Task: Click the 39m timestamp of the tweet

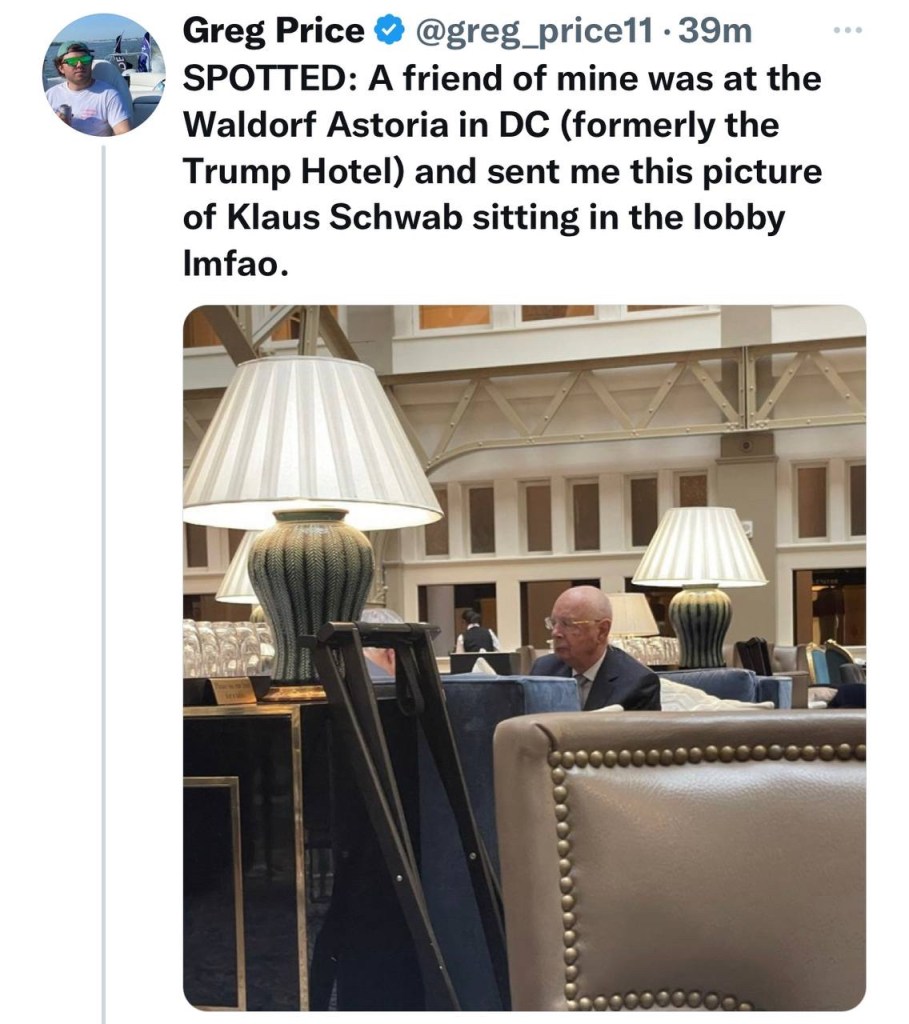Action: click(716, 31)
